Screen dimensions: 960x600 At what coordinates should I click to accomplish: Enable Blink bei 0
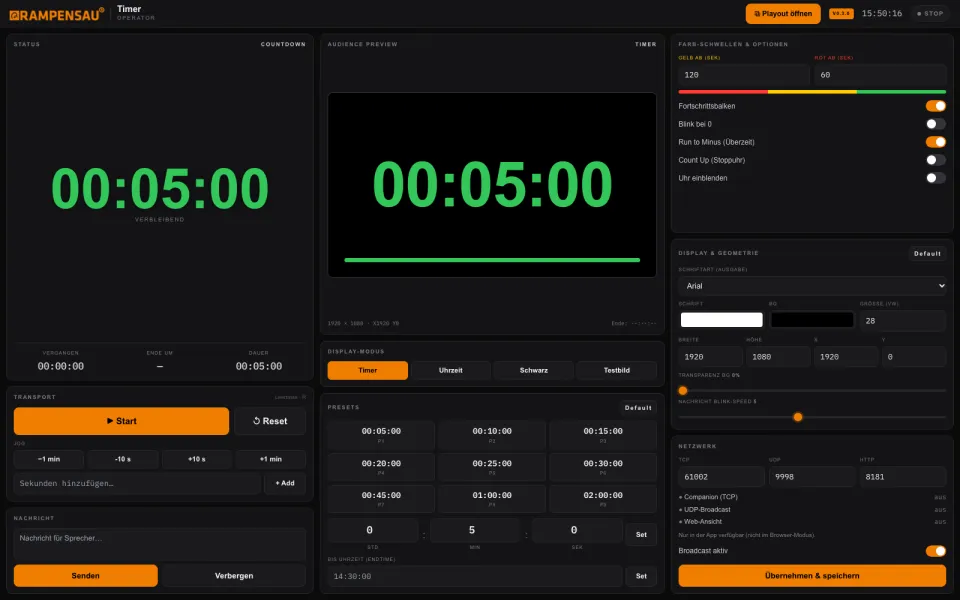pyautogui.click(x=936, y=124)
